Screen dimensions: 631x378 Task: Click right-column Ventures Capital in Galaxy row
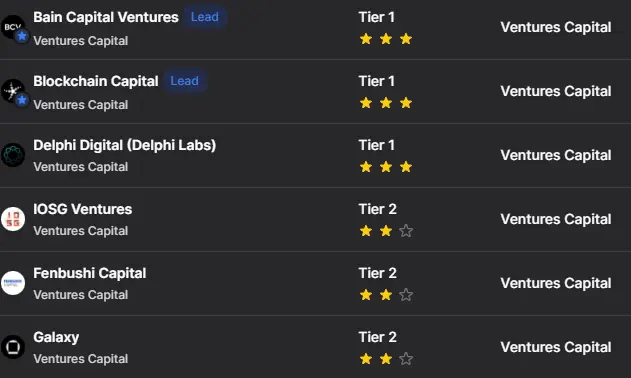point(556,347)
